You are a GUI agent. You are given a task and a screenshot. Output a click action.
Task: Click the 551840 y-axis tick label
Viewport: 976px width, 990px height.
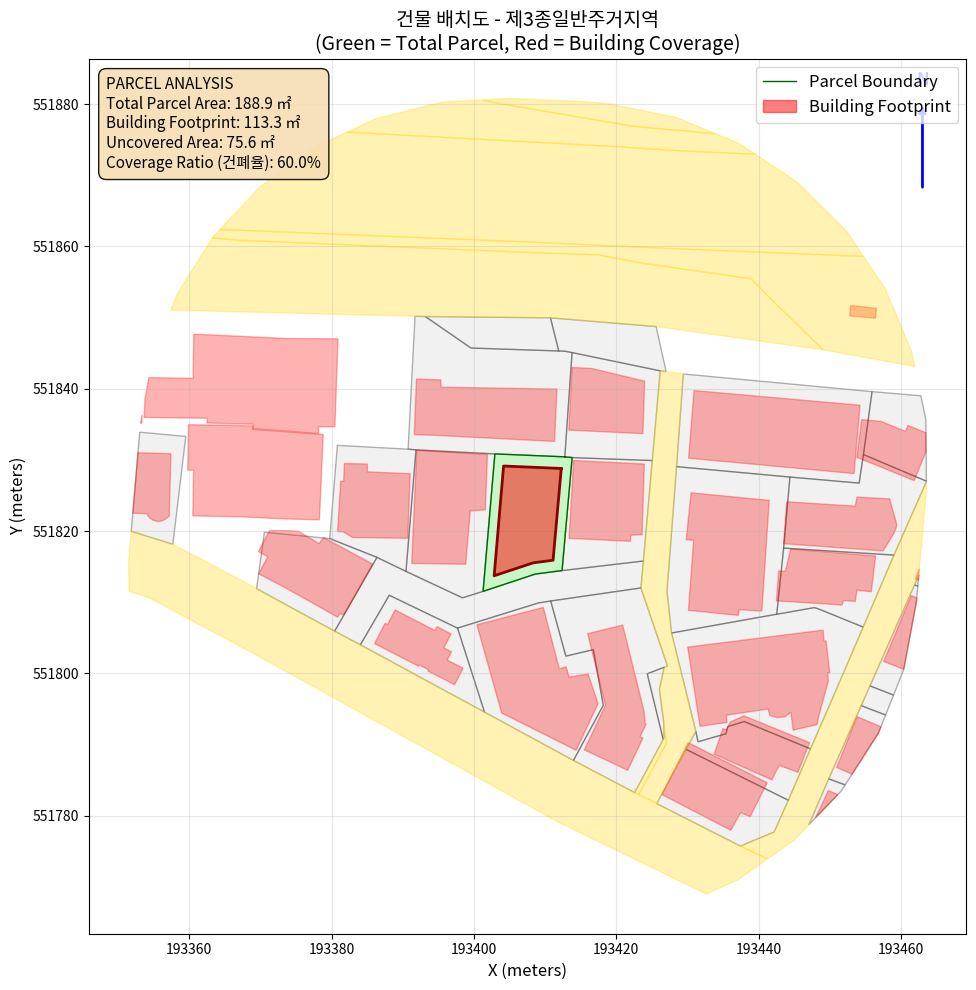coord(58,389)
